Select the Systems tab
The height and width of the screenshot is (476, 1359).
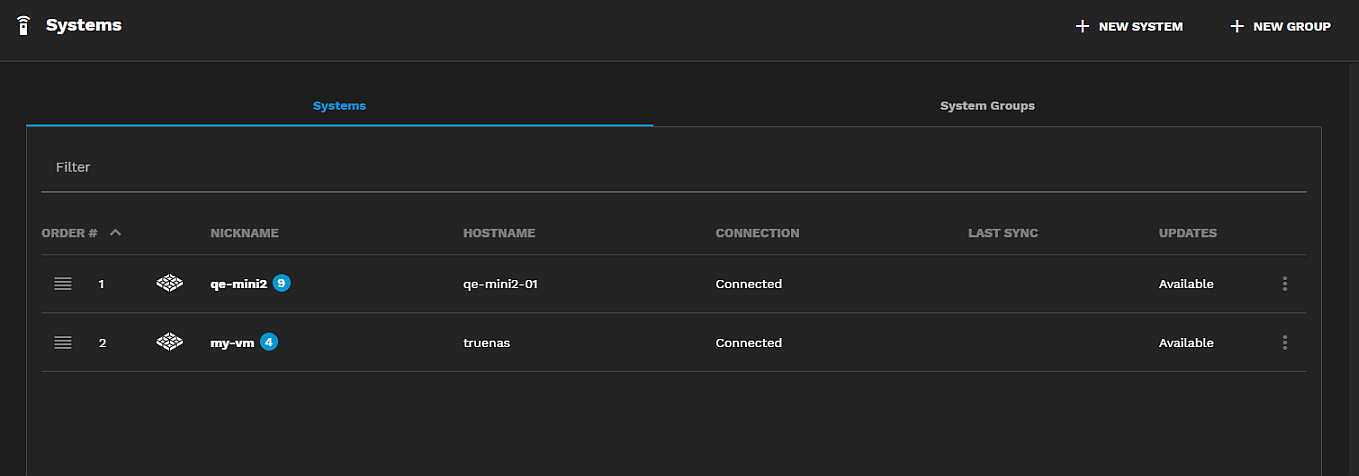click(339, 106)
